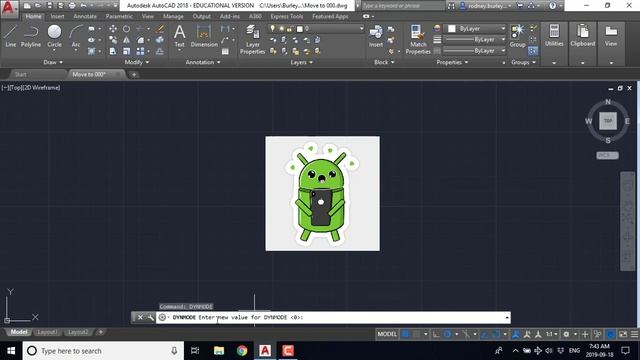Screen dimensions: 640x360
Task: Open Chrome from the taskbar
Action: click(x=242, y=351)
